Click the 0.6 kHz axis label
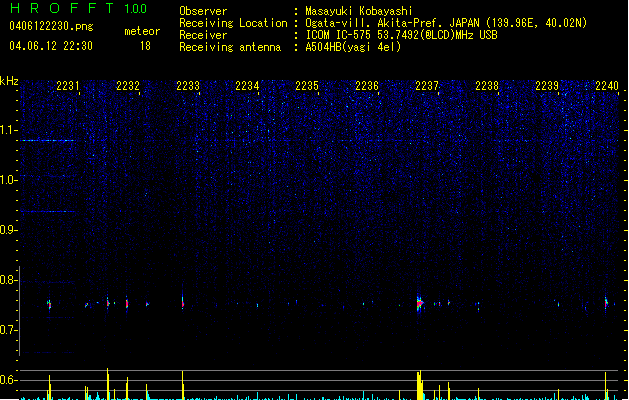Image resolution: width=629 pixels, height=400 pixels. (x=8, y=380)
